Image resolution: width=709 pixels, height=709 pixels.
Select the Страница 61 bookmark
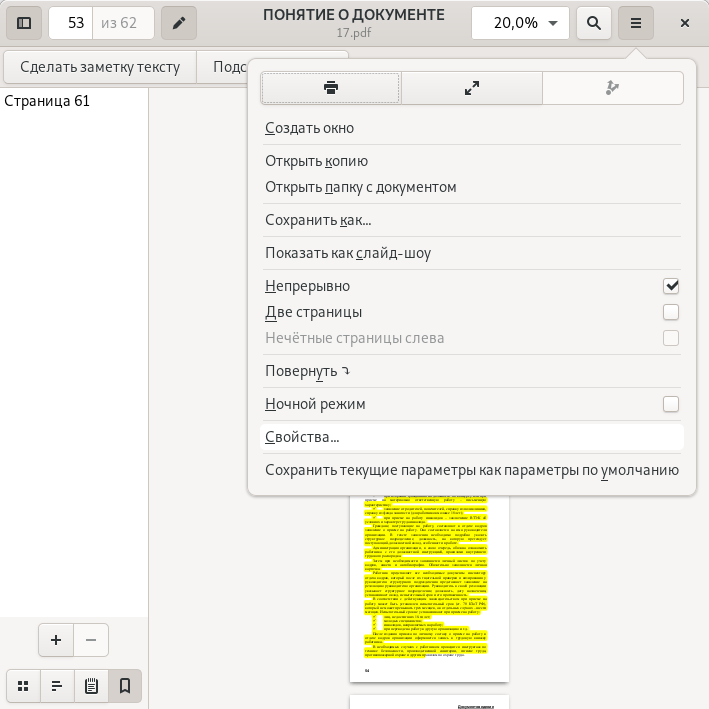coord(47,101)
